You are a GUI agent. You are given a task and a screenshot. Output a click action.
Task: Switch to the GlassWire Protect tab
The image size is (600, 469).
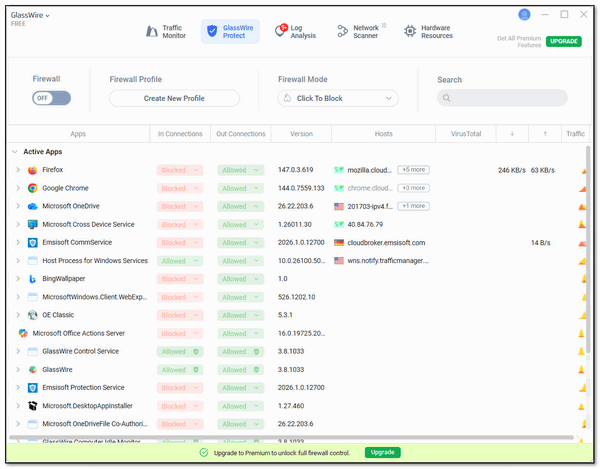pos(230,31)
